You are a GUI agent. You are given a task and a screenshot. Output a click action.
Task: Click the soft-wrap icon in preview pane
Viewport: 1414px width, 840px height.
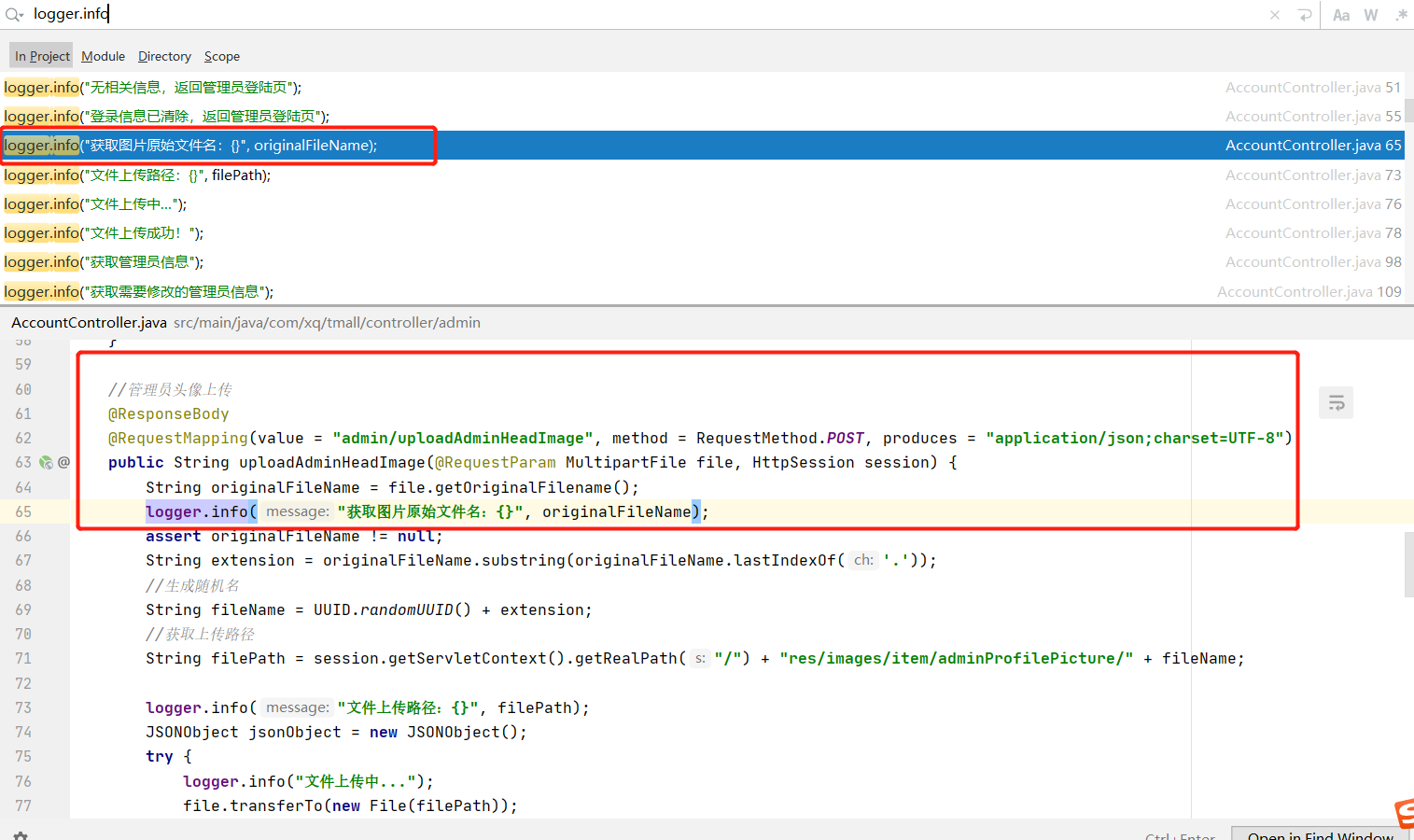tap(1336, 403)
